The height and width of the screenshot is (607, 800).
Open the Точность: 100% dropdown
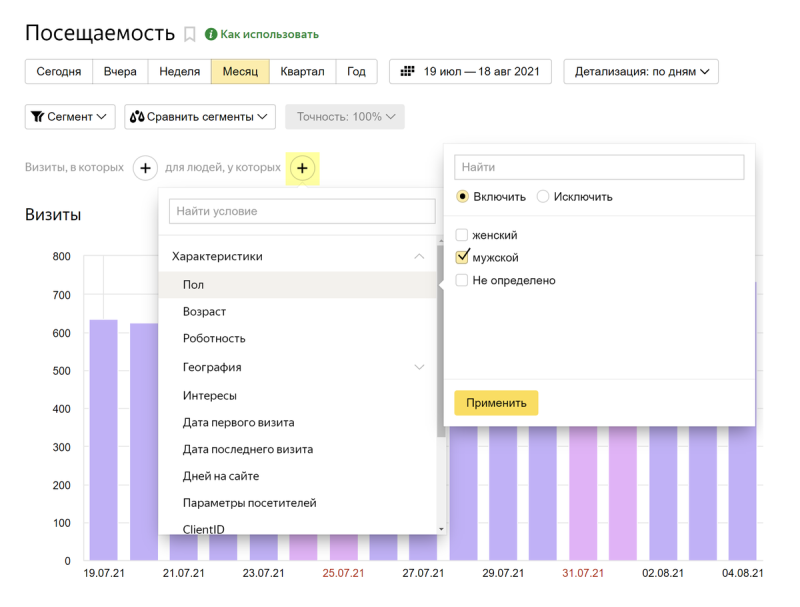[345, 117]
